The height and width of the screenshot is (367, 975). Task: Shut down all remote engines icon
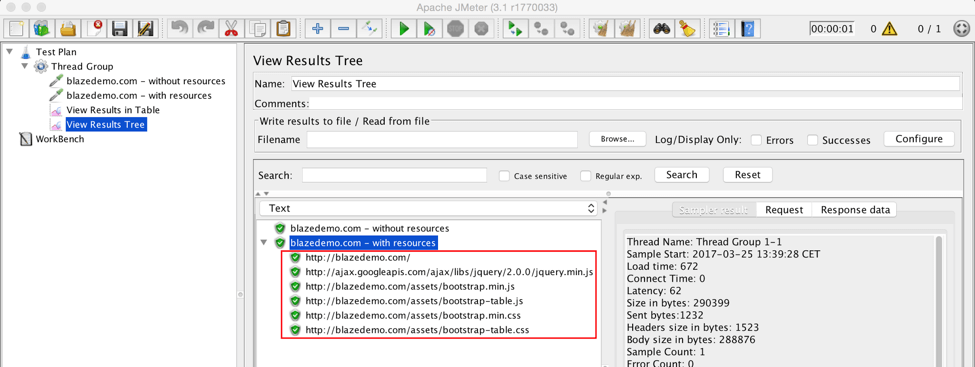(567, 29)
